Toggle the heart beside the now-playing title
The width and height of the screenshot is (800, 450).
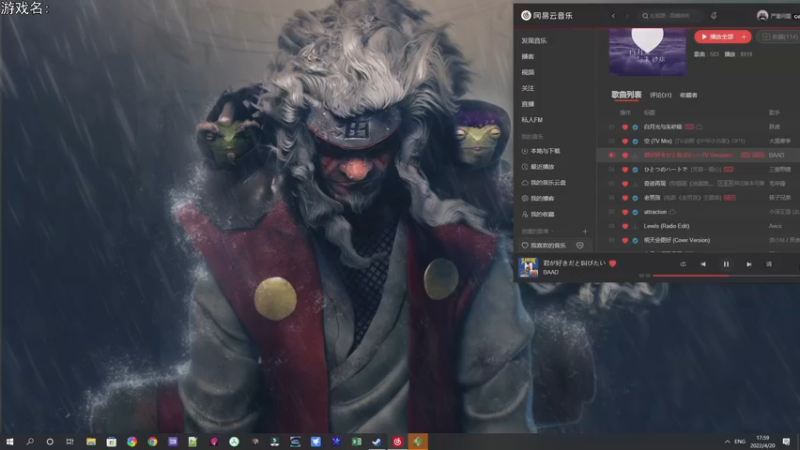[613, 263]
